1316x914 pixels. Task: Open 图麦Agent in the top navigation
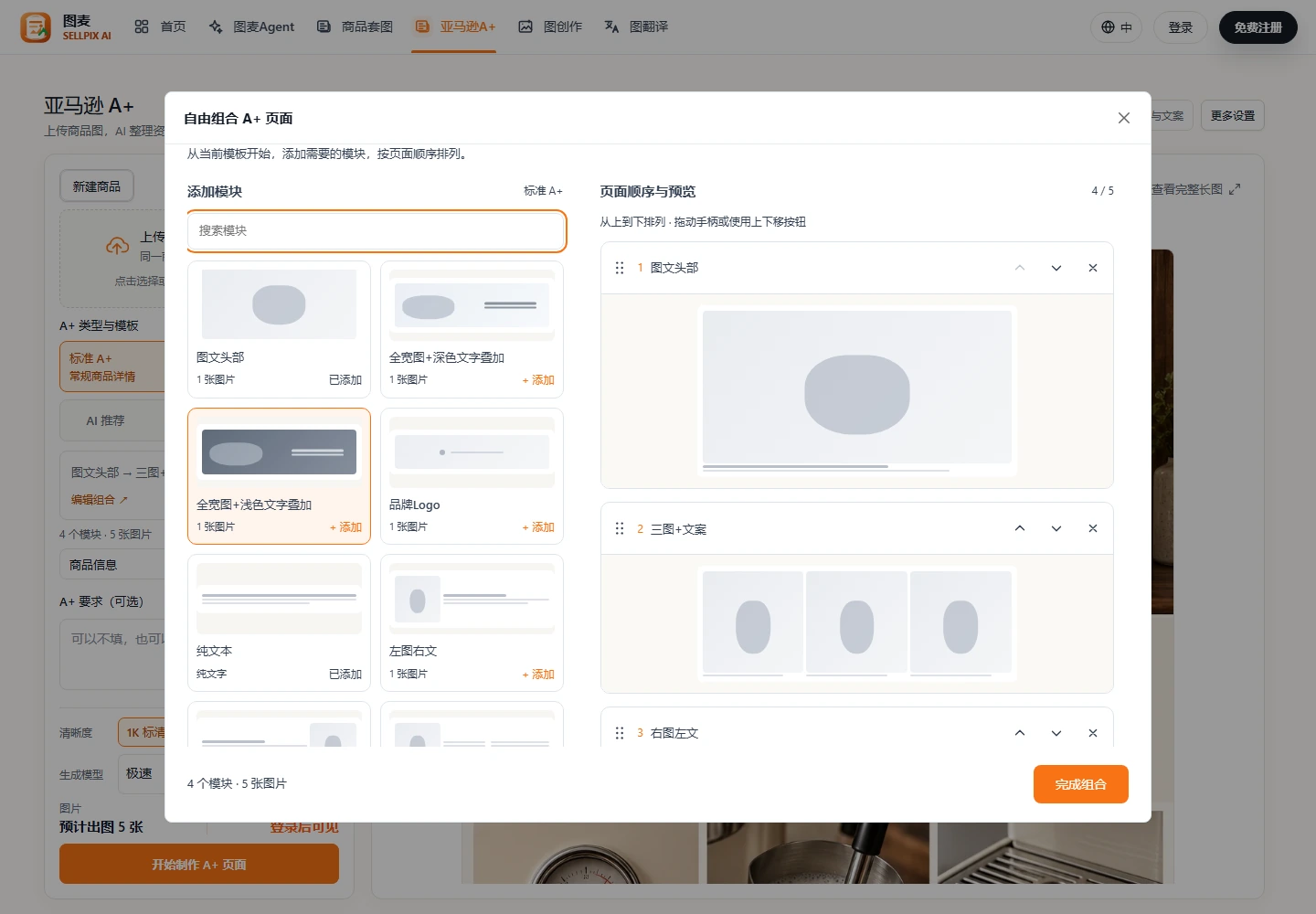251,27
